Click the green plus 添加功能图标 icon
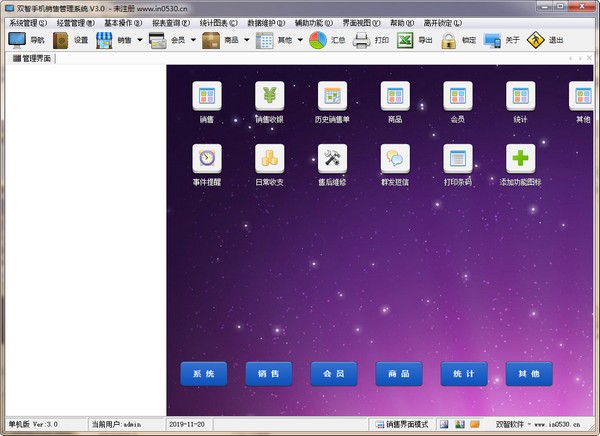 (x=520, y=159)
